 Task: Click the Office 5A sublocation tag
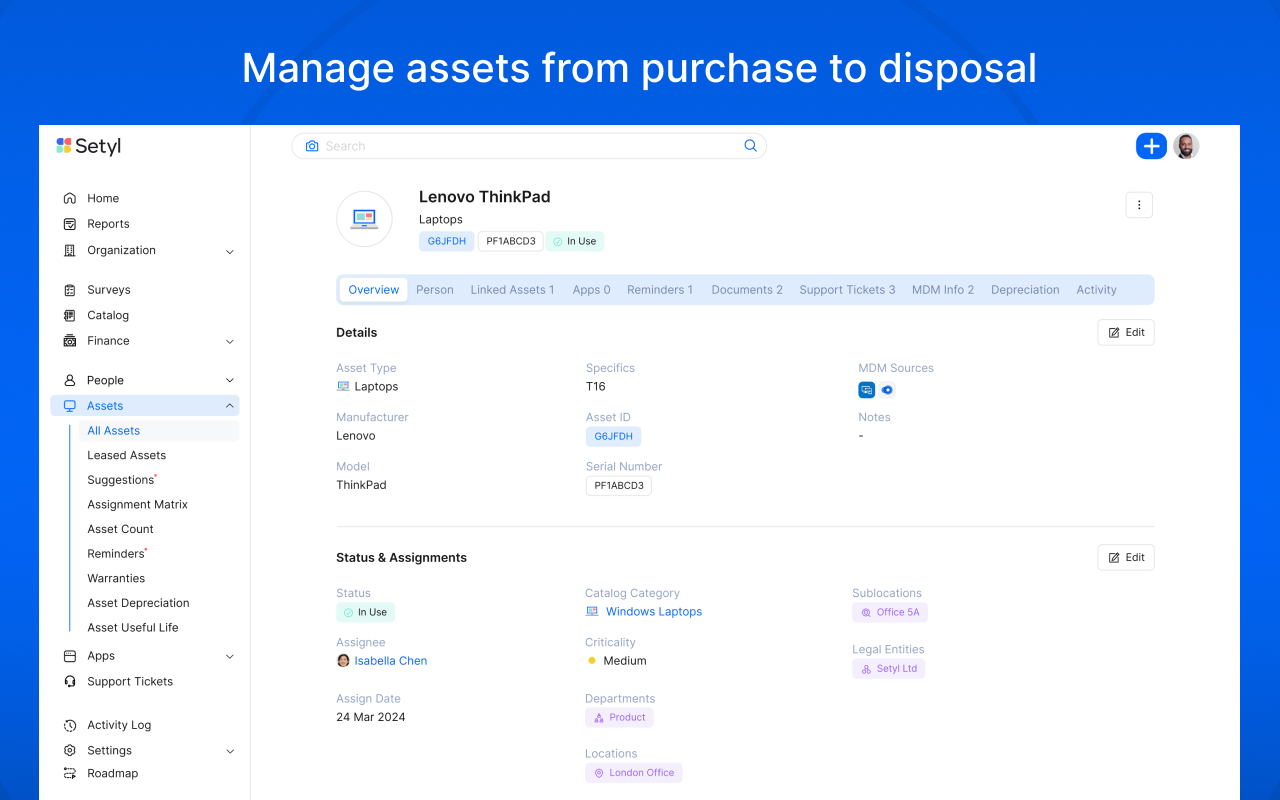(890, 612)
